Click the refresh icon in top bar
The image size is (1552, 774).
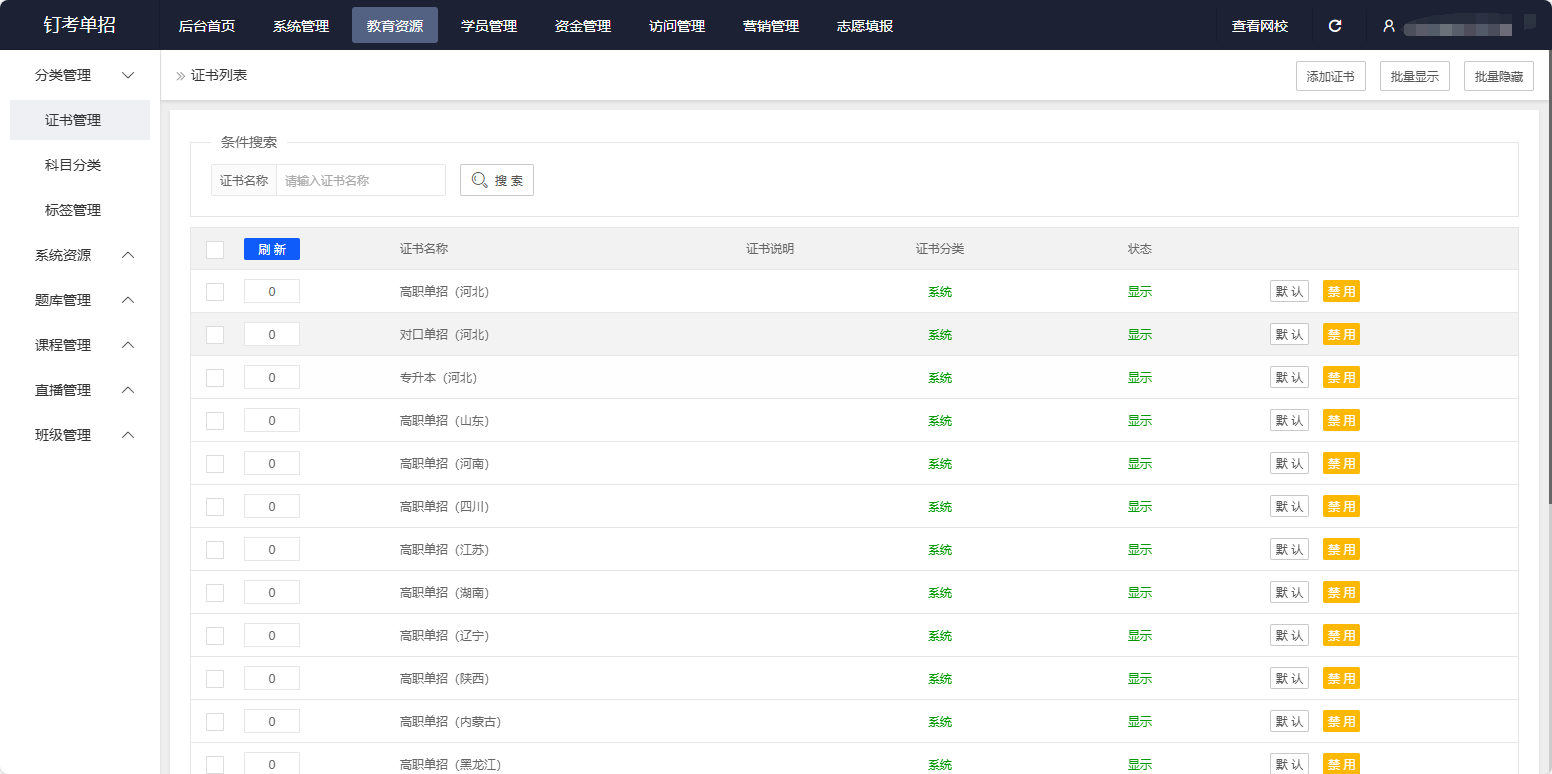pyautogui.click(x=1334, y=26)
